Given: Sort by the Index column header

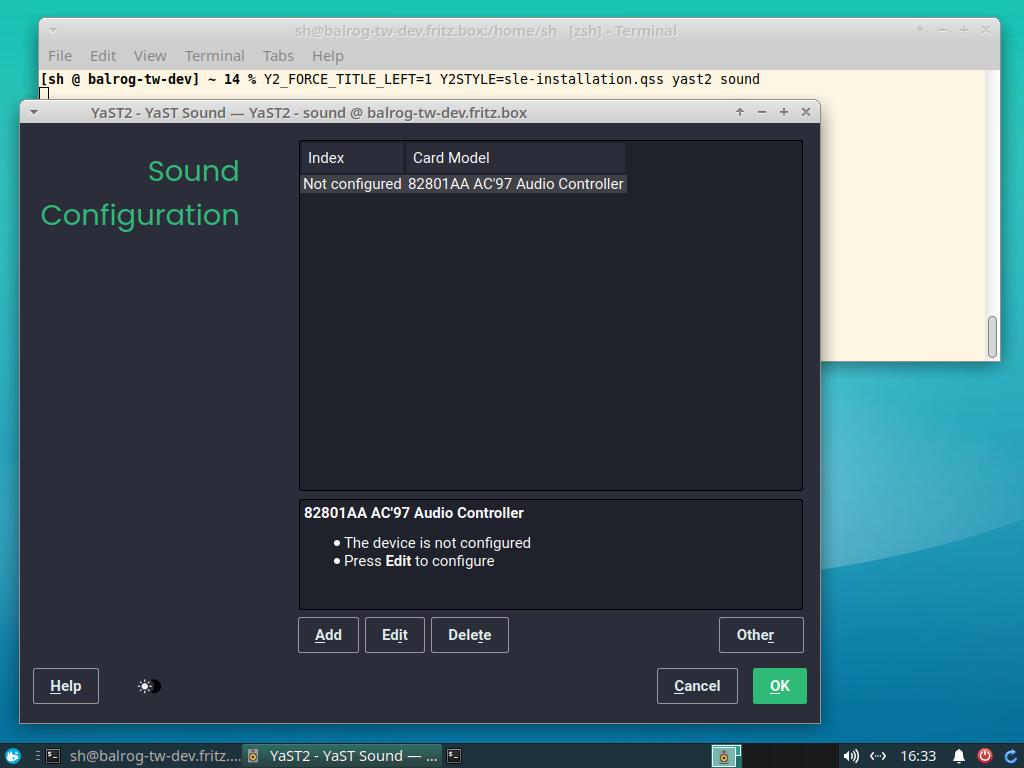Looking at the screenshot, I should pyautogui.click(x=352, y=158).
